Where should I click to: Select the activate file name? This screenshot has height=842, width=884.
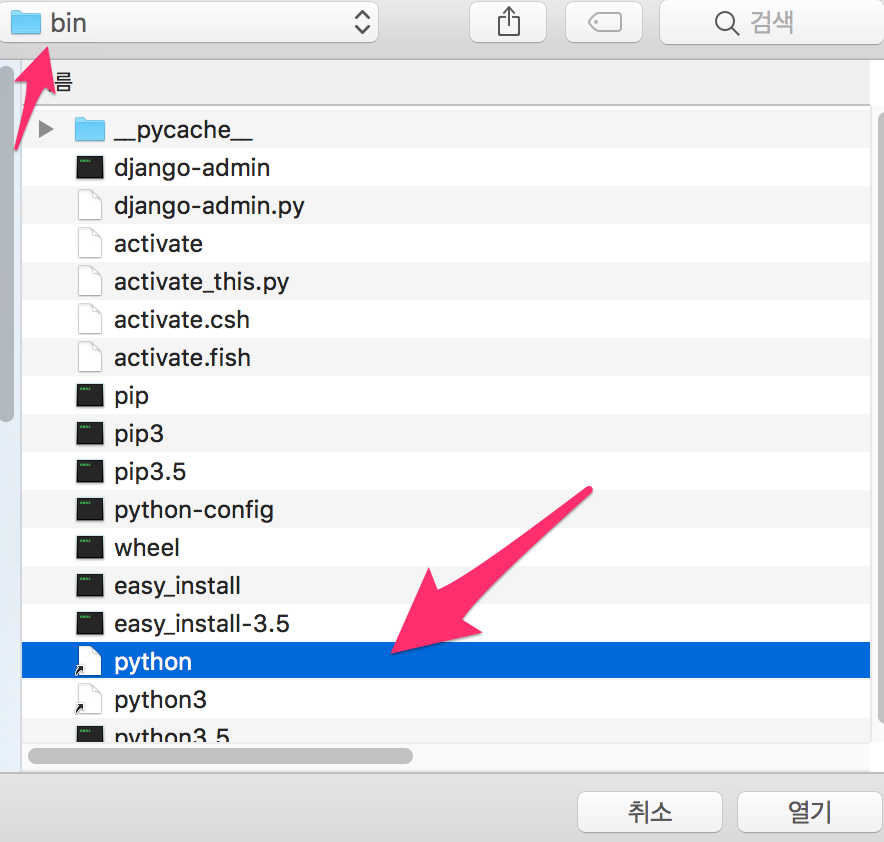(158, 243)
